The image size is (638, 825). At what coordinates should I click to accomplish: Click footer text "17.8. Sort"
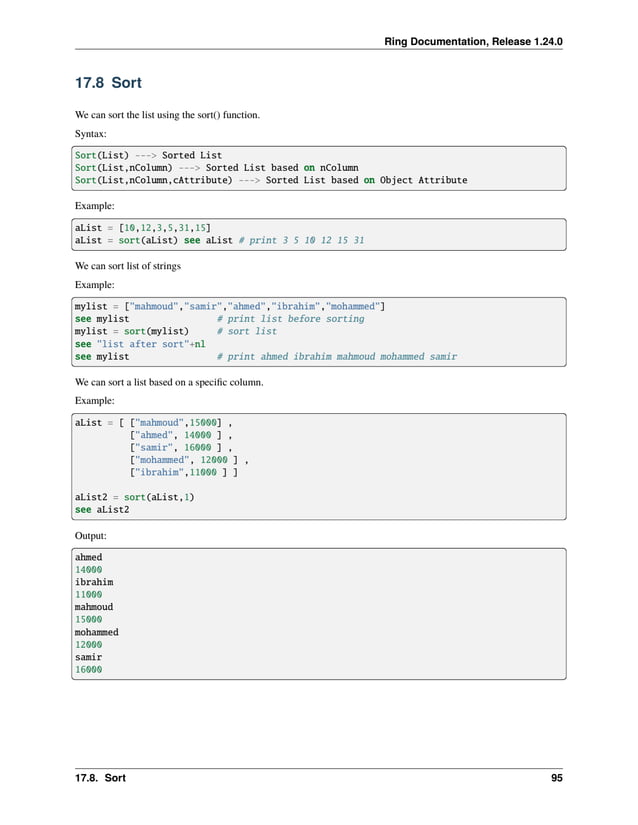[100, 778]
